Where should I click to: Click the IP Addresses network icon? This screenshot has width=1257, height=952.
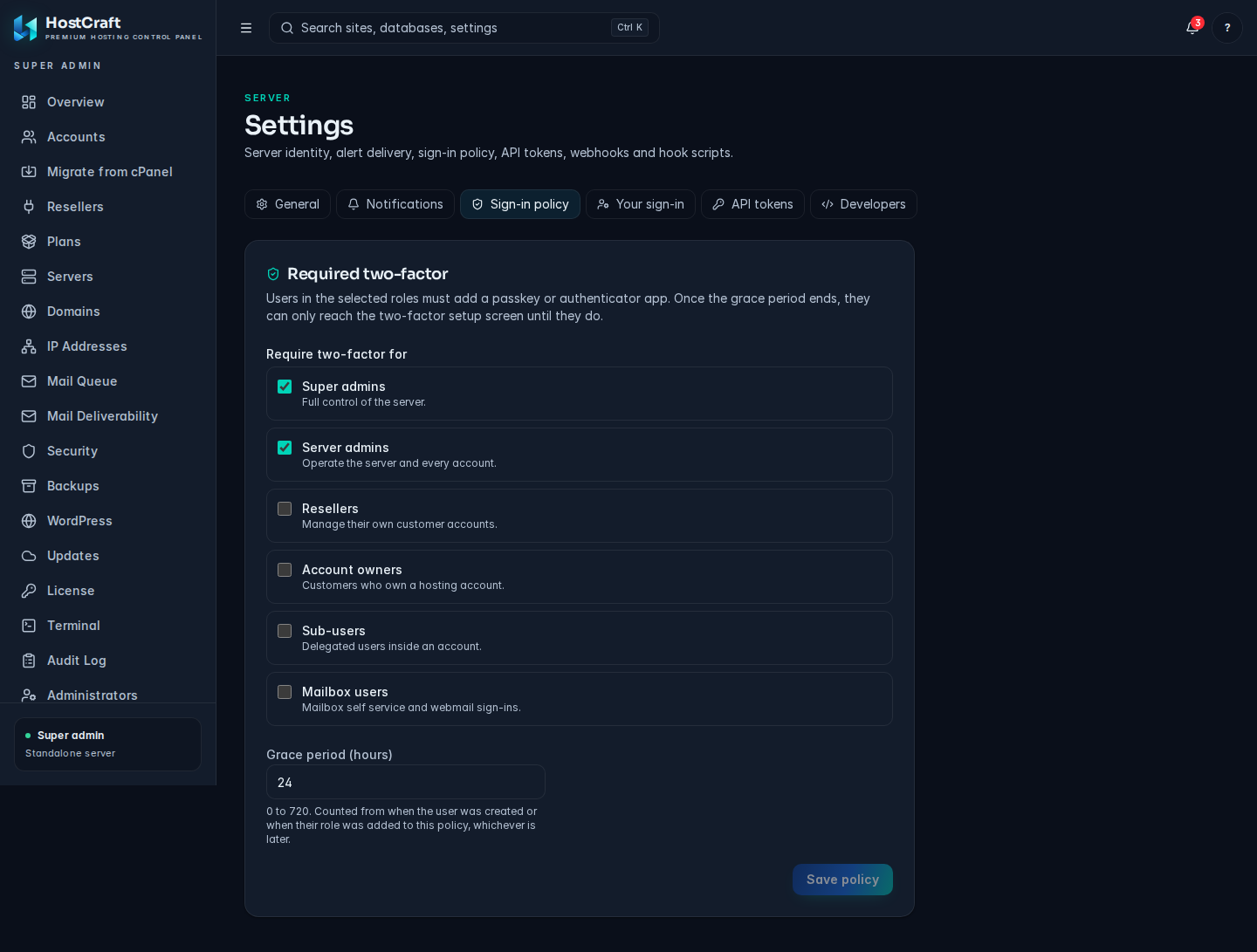click(29, 346)
